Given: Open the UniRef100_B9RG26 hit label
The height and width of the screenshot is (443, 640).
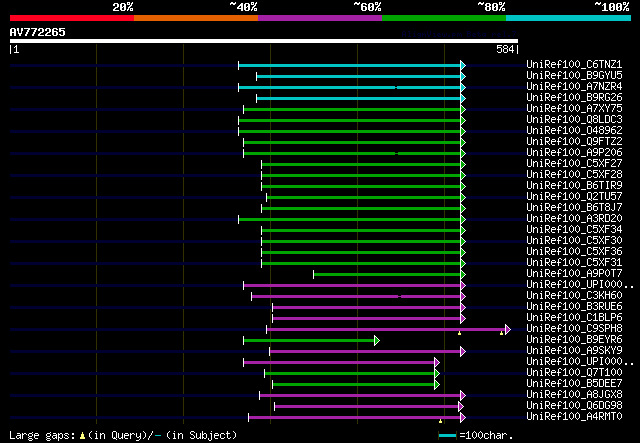Looking at the screenshot, I should 574,97.
